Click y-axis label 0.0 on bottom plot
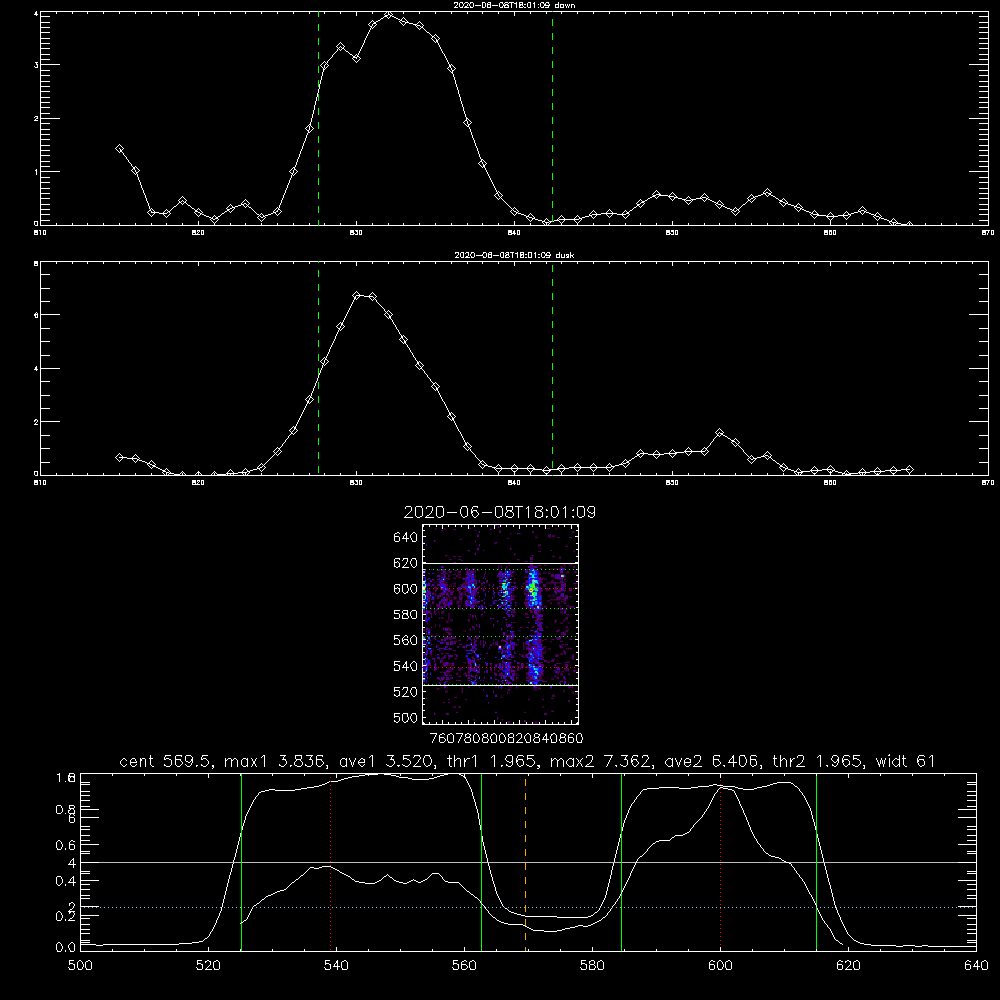The height and width of the screenshot is (1000, 1000). click(66, 948)
